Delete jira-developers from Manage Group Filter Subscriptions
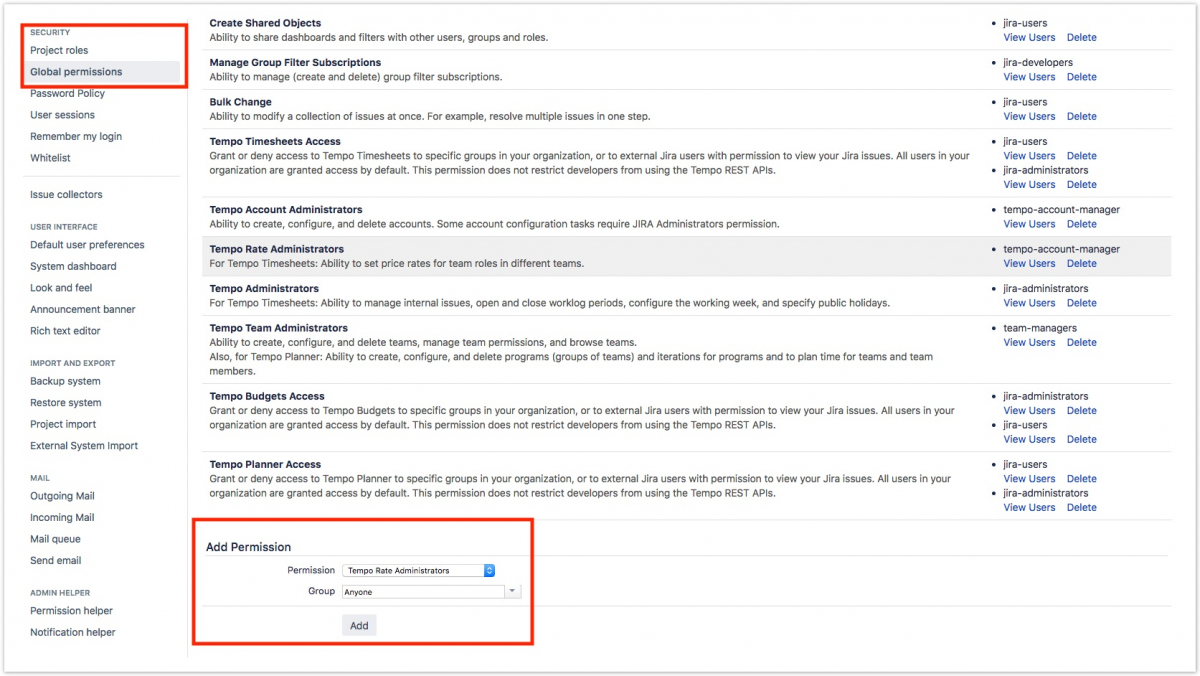 (x=1081, y=76)
